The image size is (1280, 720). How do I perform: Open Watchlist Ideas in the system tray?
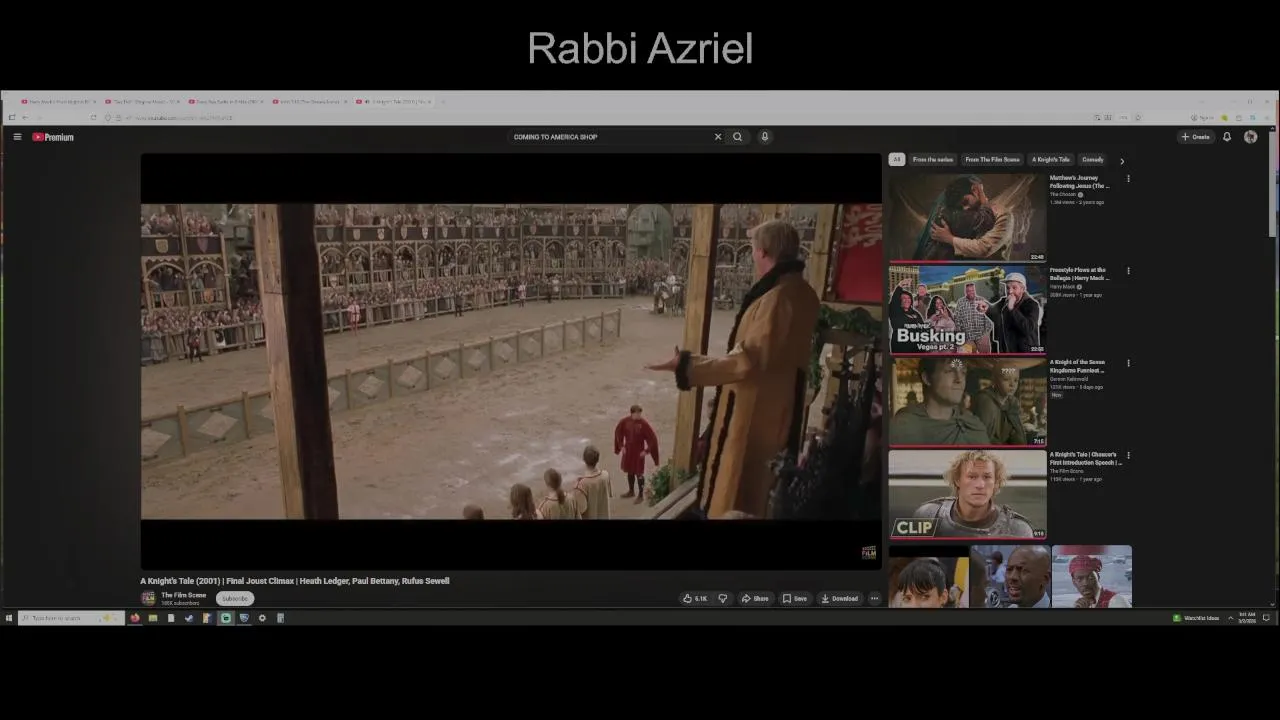(1196, 618)
